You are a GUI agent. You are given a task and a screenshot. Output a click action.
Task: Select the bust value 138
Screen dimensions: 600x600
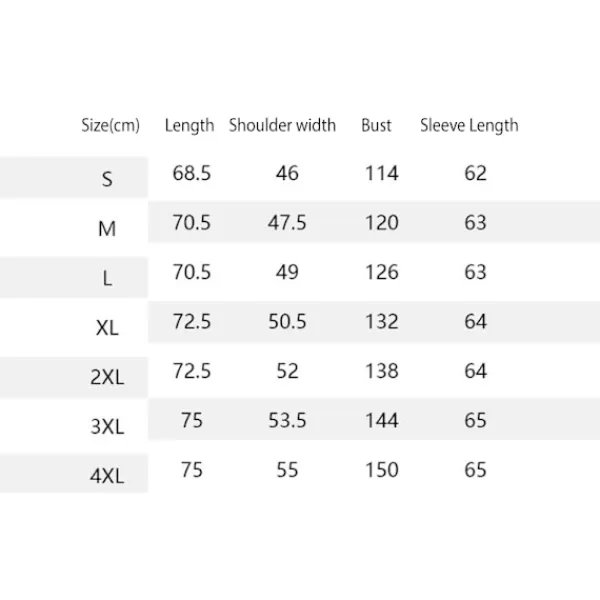click(x=381, y=371)
